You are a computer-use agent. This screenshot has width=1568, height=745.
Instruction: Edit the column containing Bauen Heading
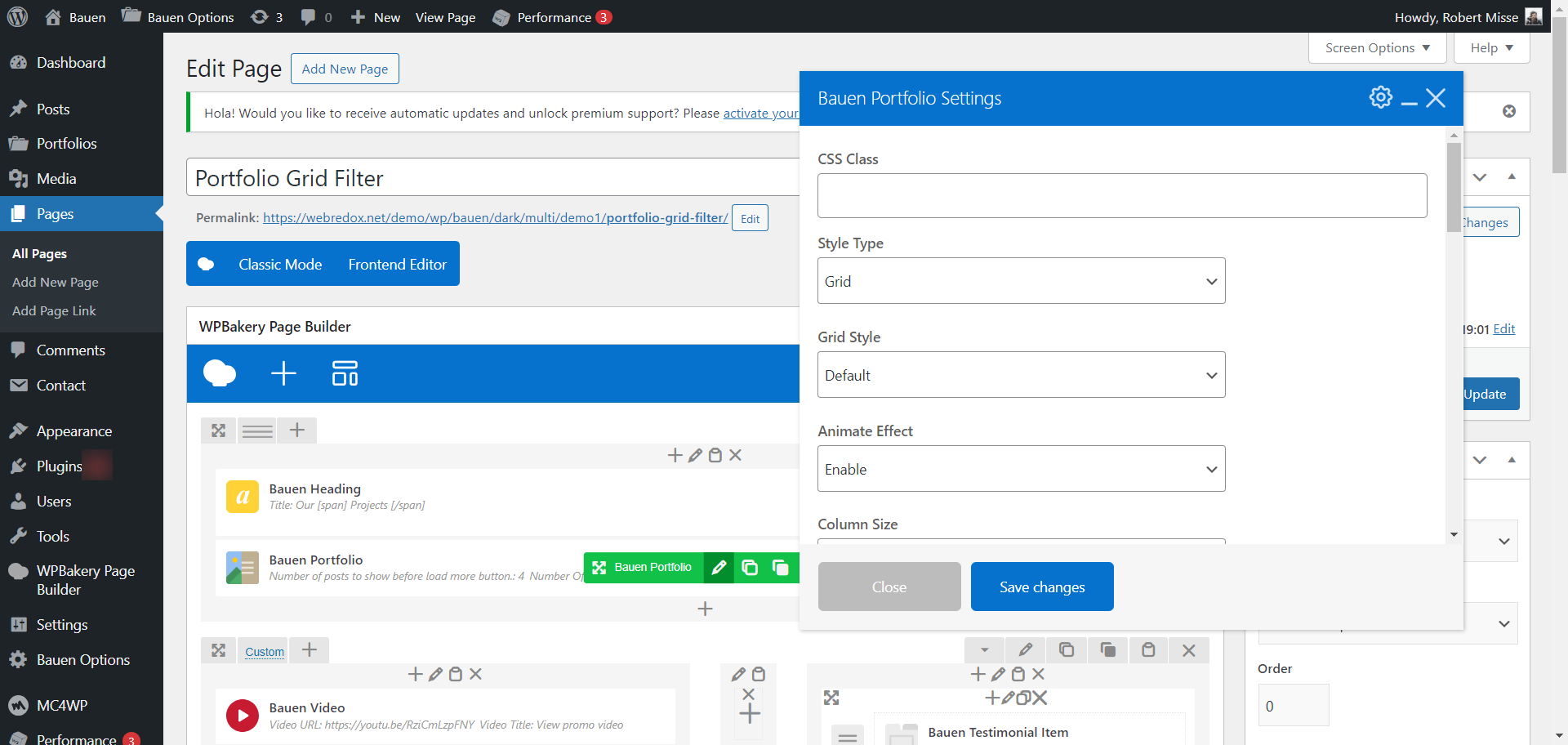coord(695,455)
